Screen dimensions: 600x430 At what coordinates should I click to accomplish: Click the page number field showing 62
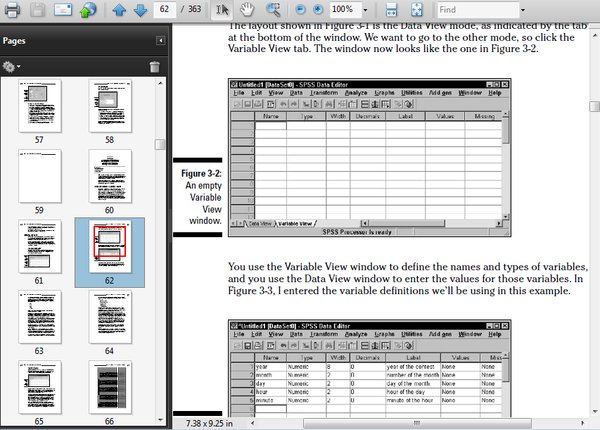[165, 10]
